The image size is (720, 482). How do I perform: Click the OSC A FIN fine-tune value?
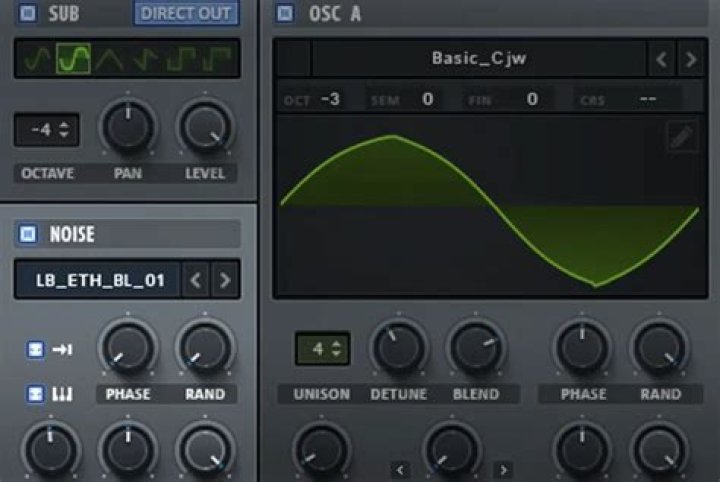(x=532, y=99)
